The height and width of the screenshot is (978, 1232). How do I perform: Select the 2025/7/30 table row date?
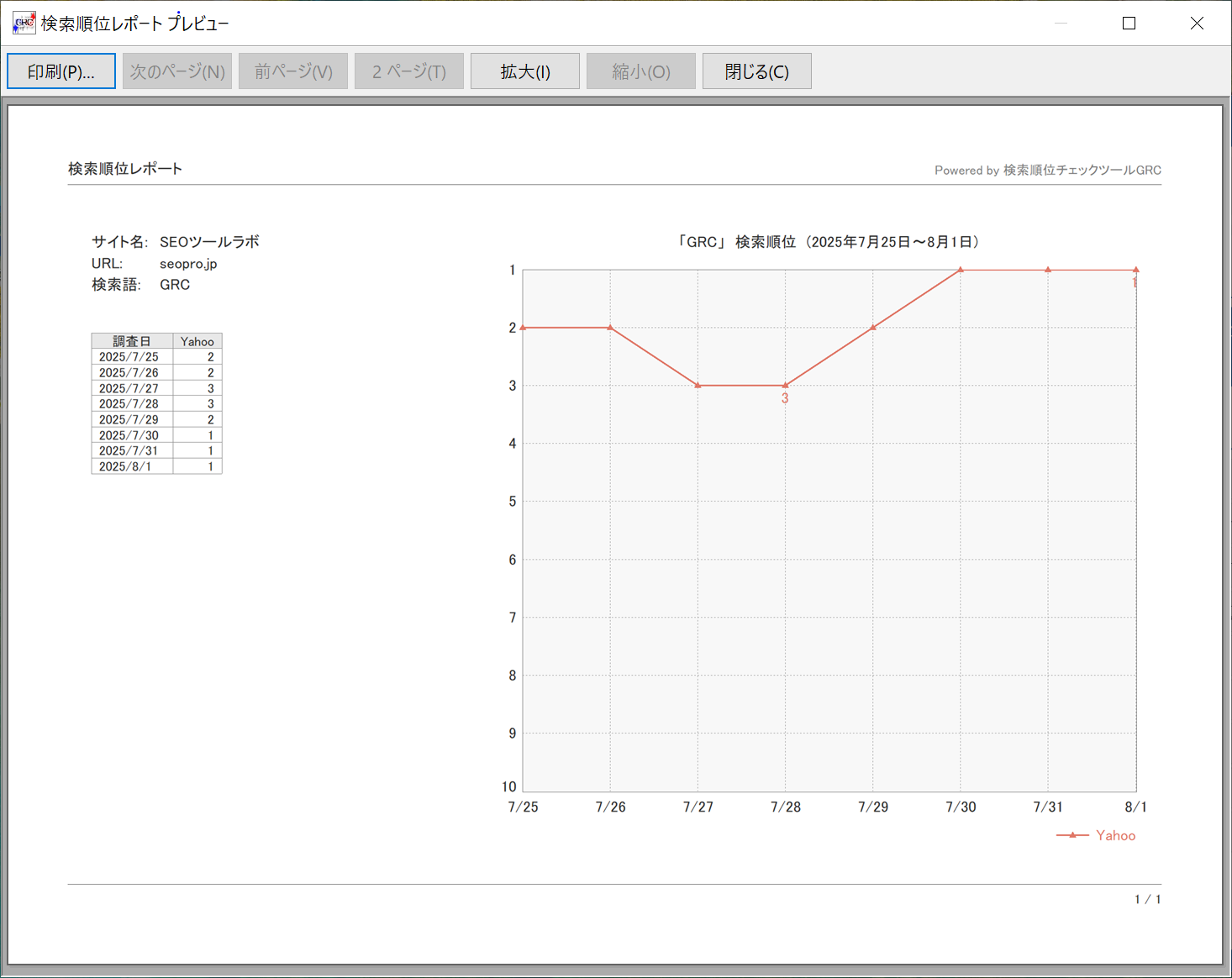tap(129, 435)
